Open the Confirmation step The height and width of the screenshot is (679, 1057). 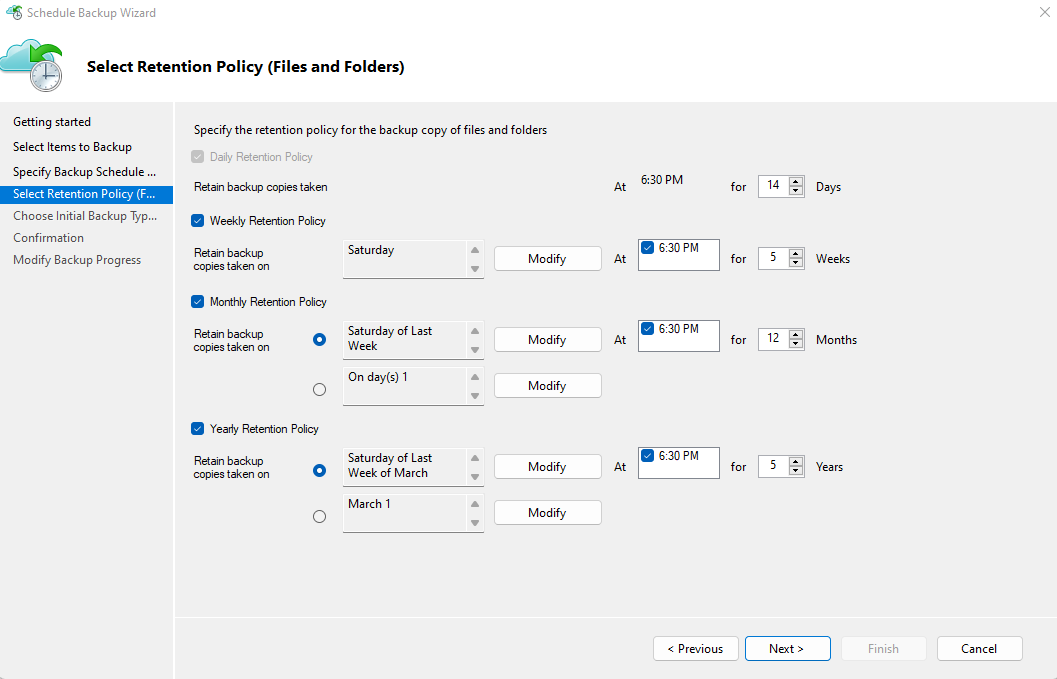[x=49, y=238]
